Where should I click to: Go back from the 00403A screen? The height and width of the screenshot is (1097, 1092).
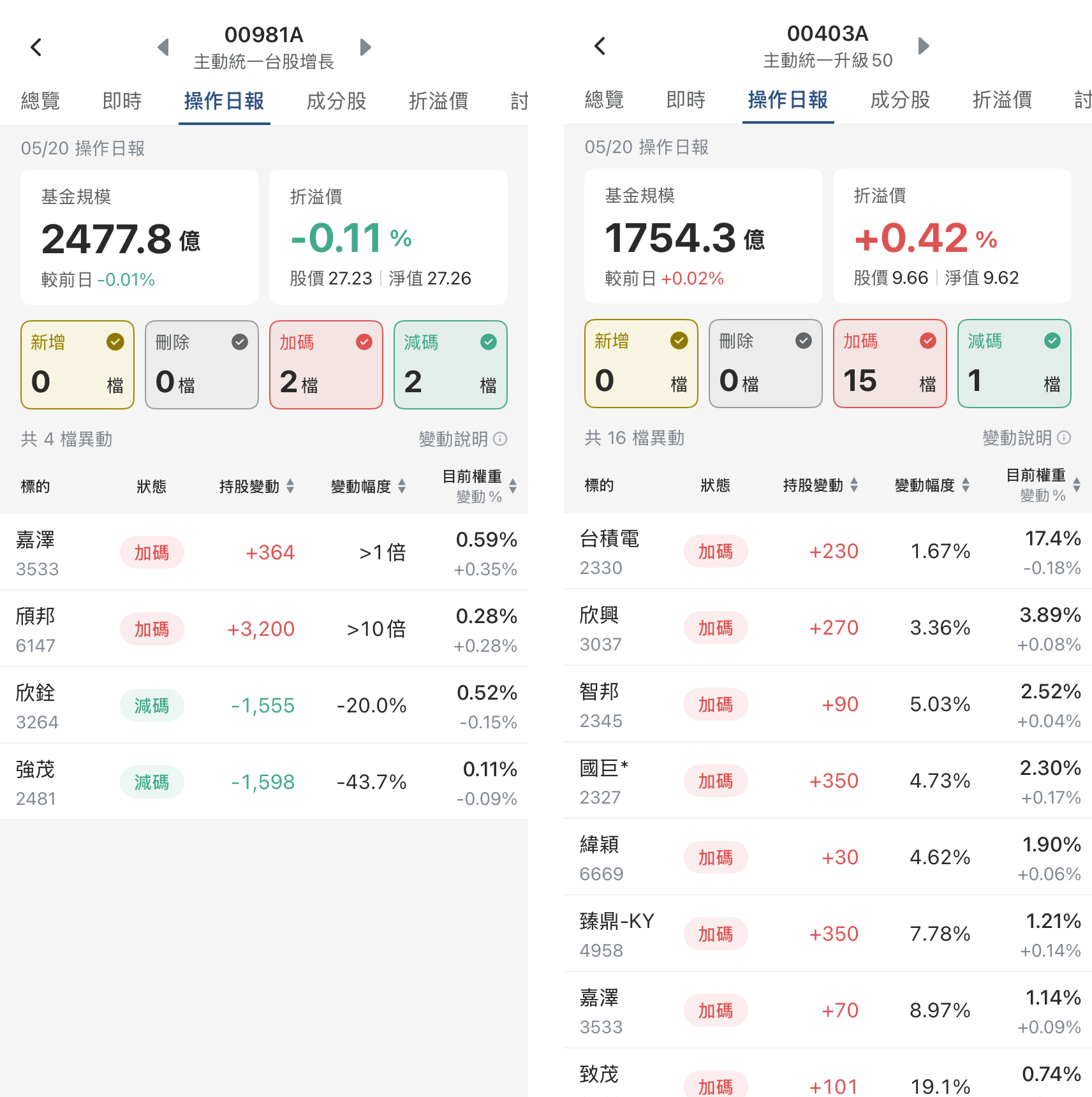pos(600,45)
